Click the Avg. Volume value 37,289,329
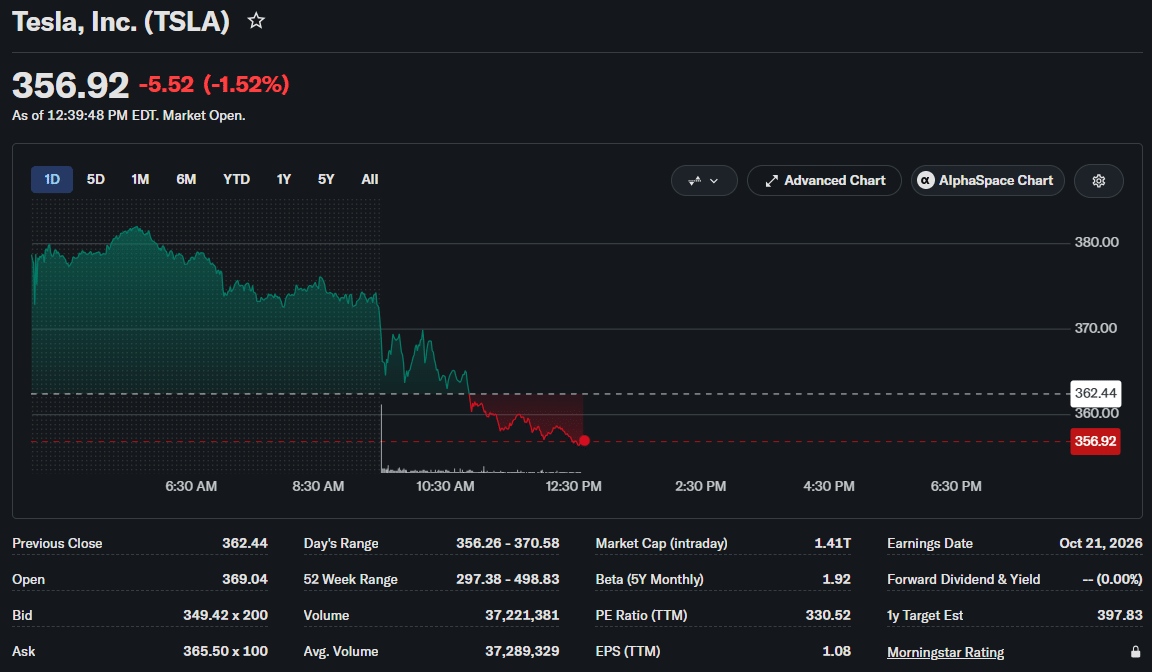 [x=522, y=651]
